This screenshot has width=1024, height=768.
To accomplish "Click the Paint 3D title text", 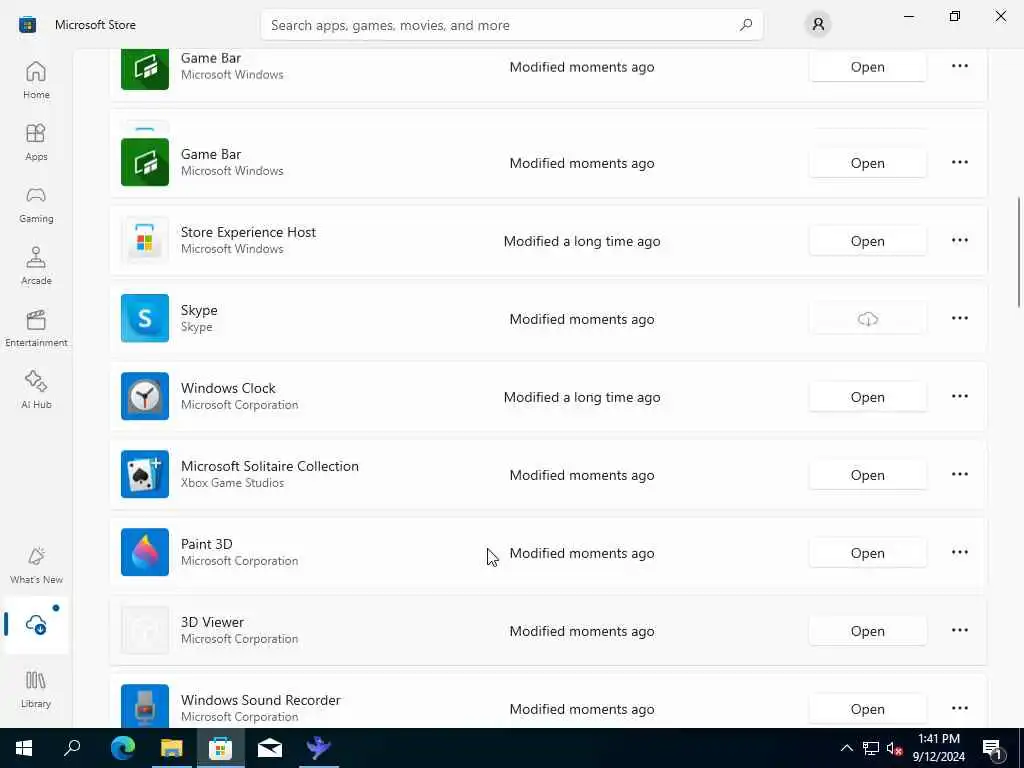I will click(x=206, y=544).
